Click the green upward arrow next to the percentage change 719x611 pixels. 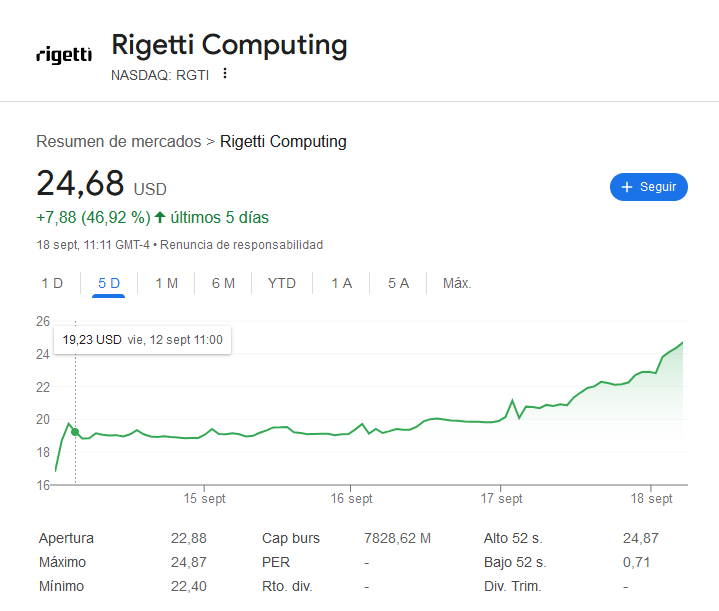pos(160,217)
